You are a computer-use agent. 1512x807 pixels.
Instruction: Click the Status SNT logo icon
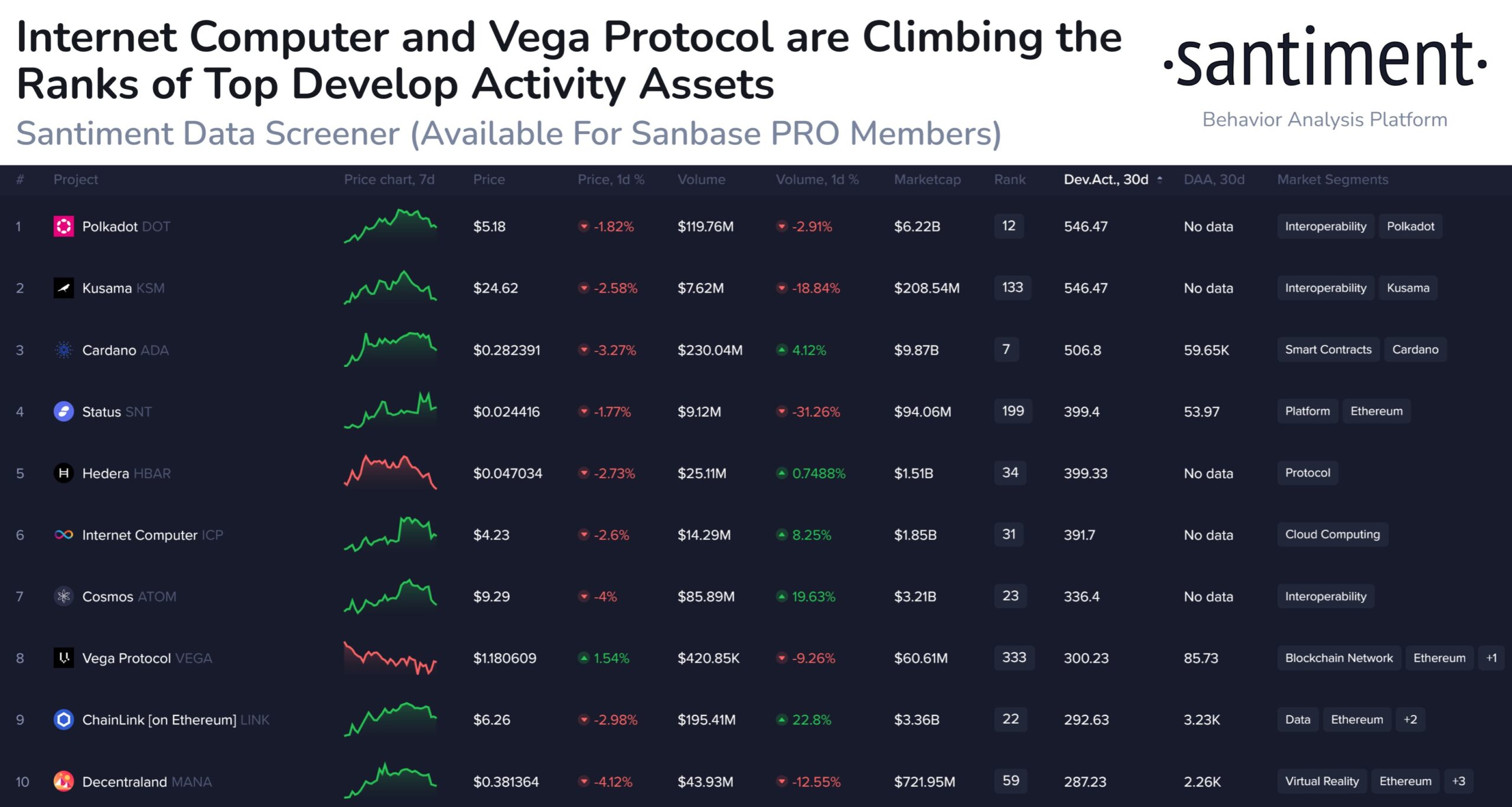tap(64, 412)
